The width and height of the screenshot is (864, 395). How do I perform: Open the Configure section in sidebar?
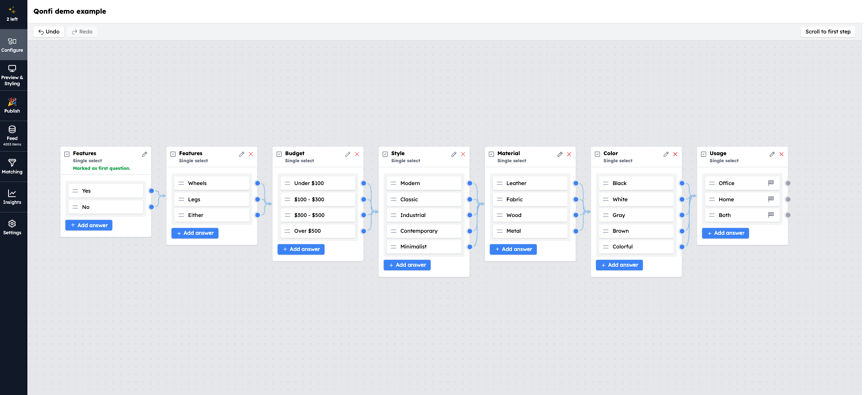(12, 45)
